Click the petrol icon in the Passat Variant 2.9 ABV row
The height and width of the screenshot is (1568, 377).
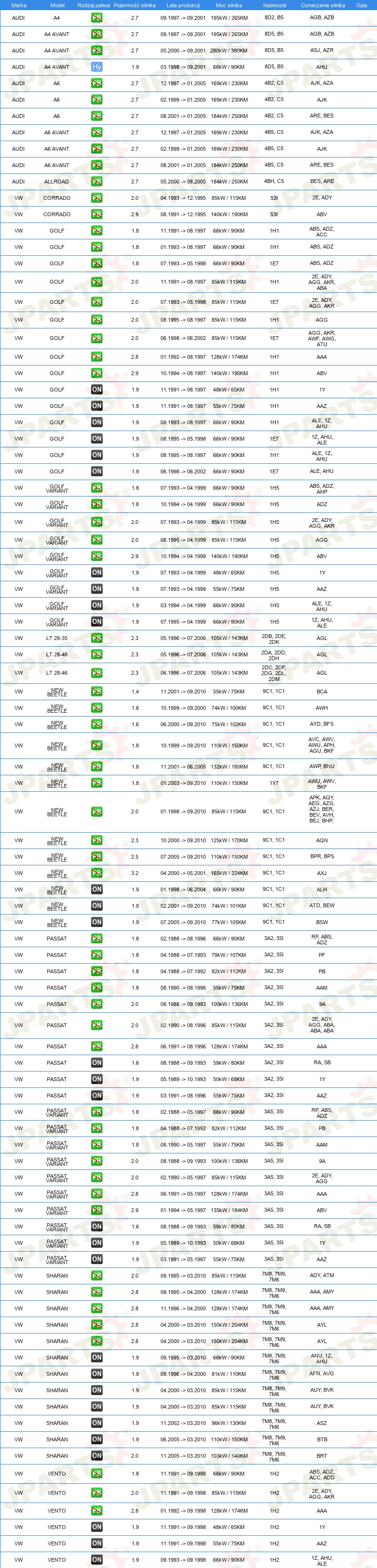96,1210
